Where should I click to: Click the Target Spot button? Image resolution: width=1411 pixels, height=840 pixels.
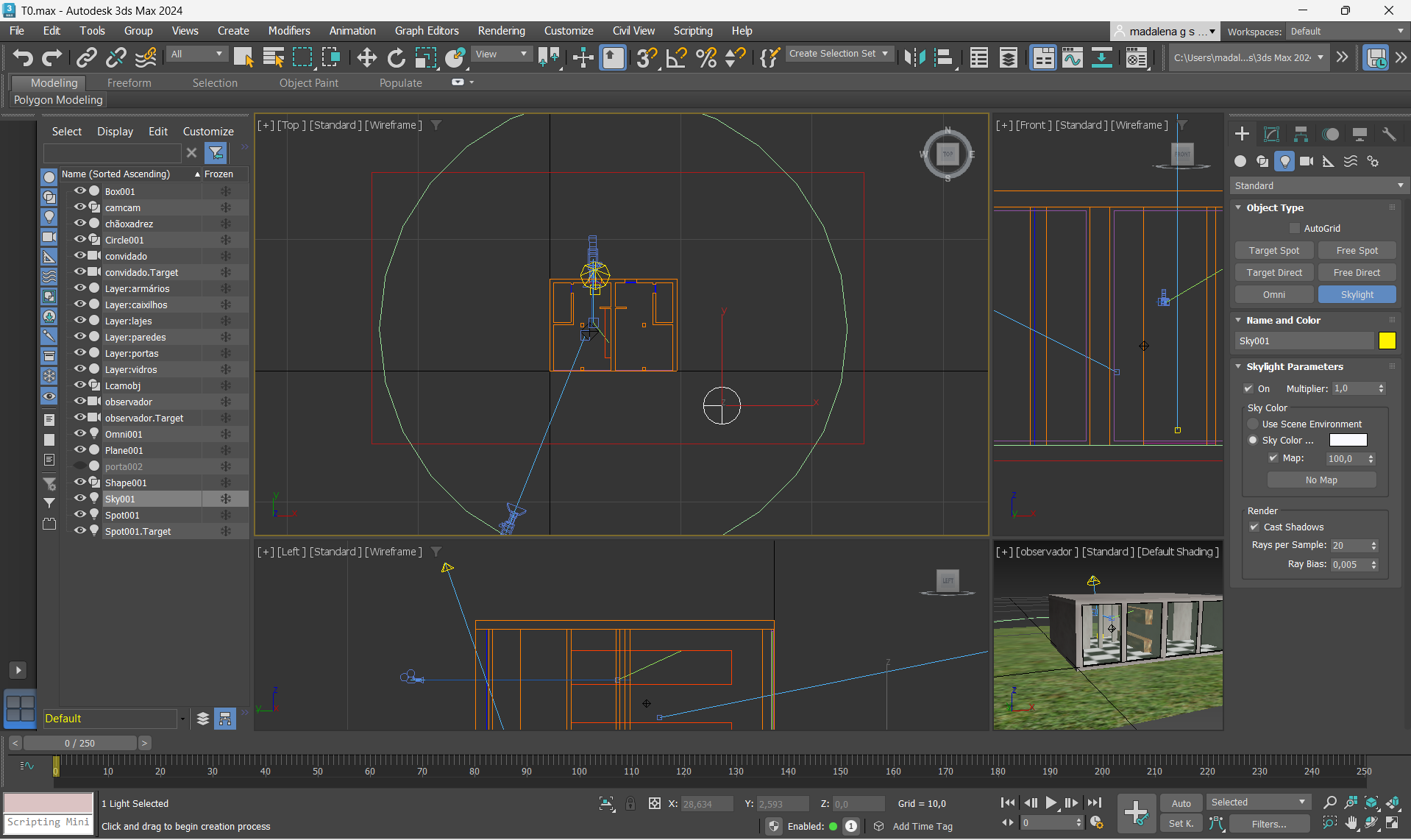(1273, 251)
